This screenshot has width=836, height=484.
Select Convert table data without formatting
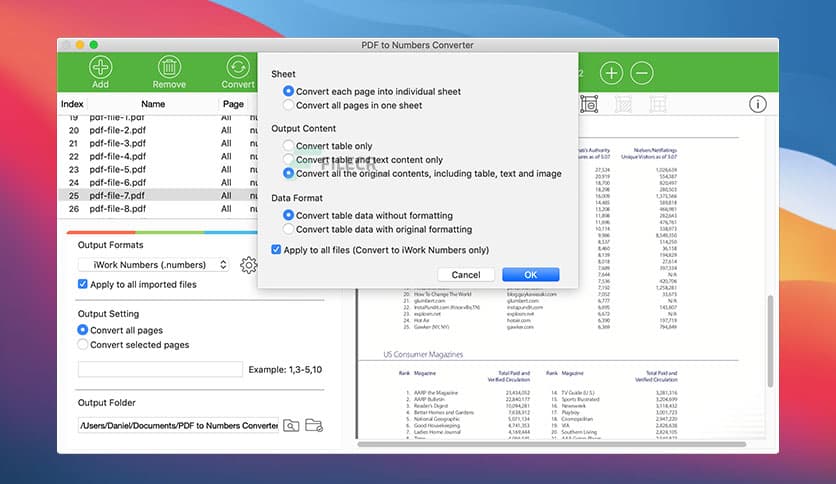coord(288,215)
